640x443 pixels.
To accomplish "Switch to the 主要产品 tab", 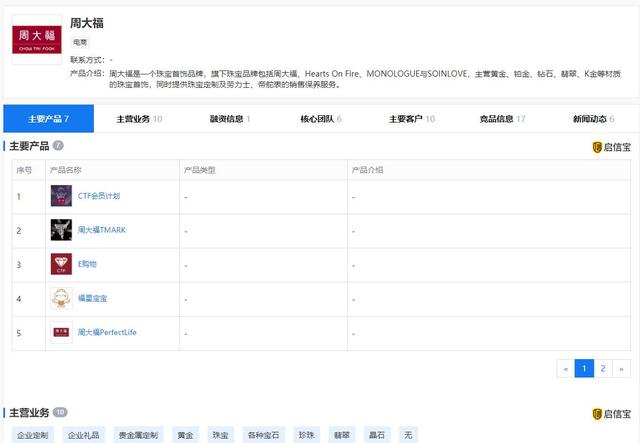I will (49, 119).
